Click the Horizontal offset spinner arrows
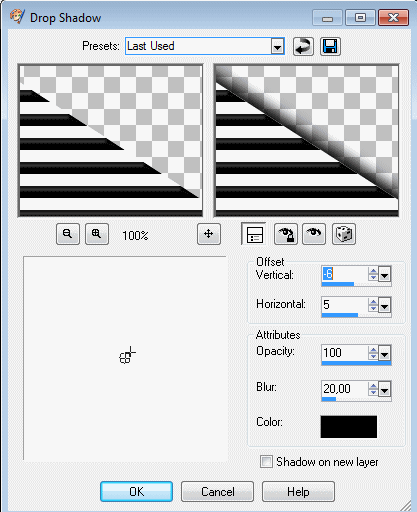The height and width of the screenshot is (512, 417). [373, 305]
